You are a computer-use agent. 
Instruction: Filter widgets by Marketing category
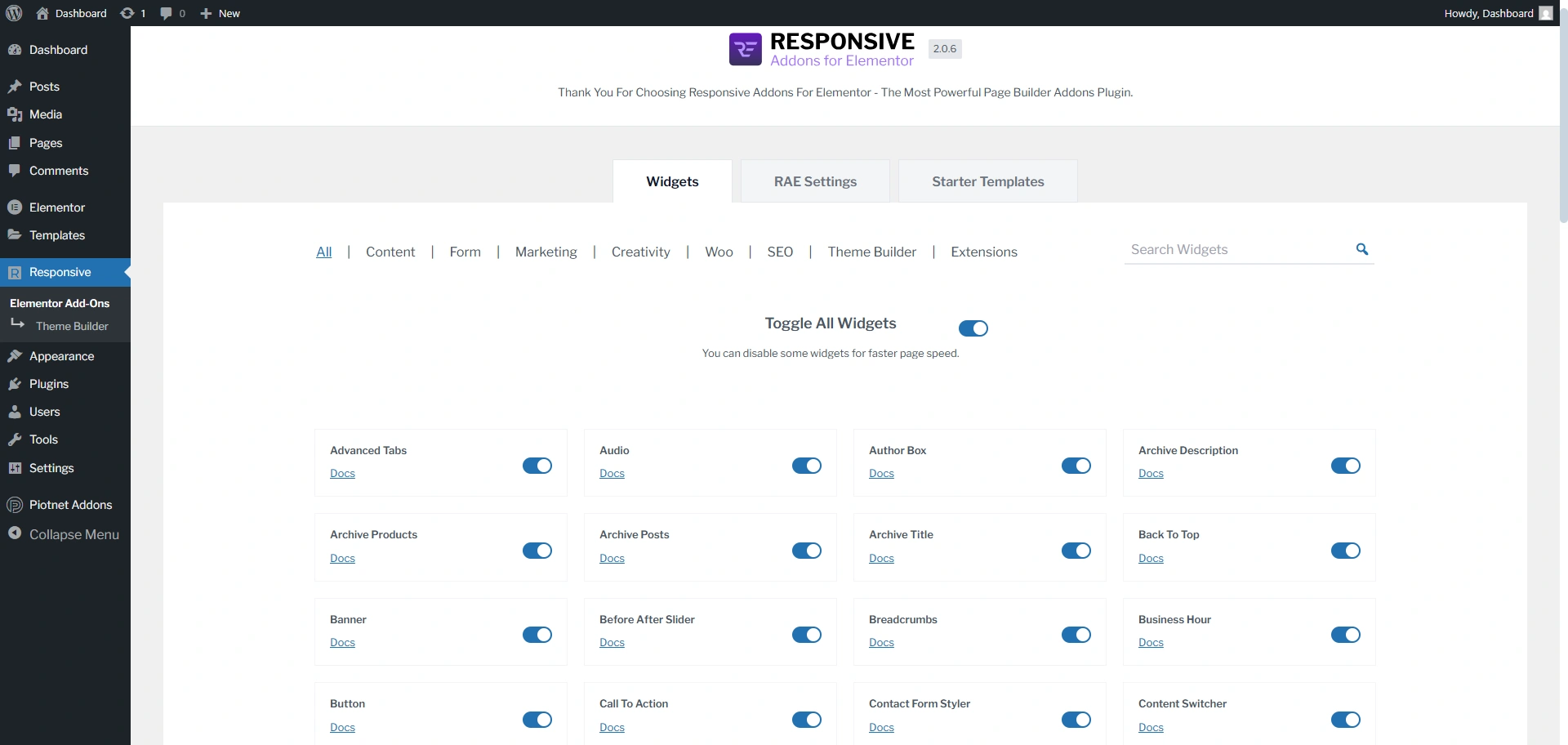coord(546,252)
